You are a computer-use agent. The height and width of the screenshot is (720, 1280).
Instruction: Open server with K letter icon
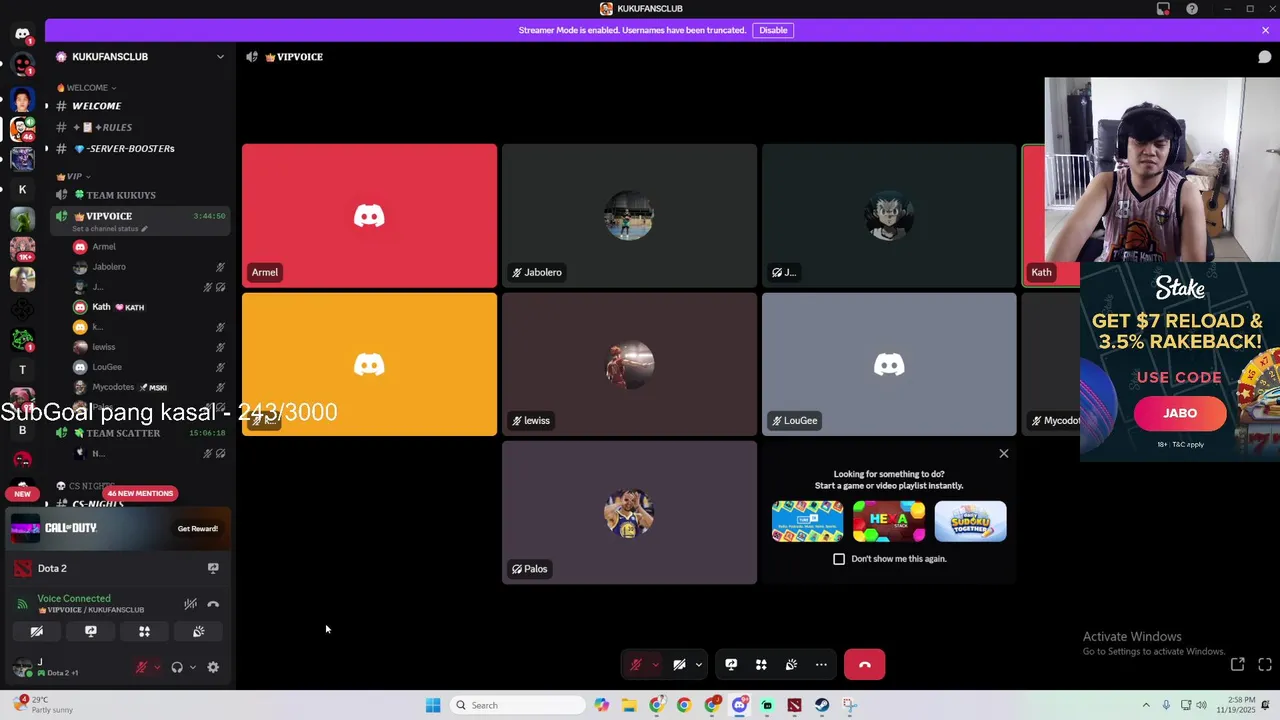(22, 189)
